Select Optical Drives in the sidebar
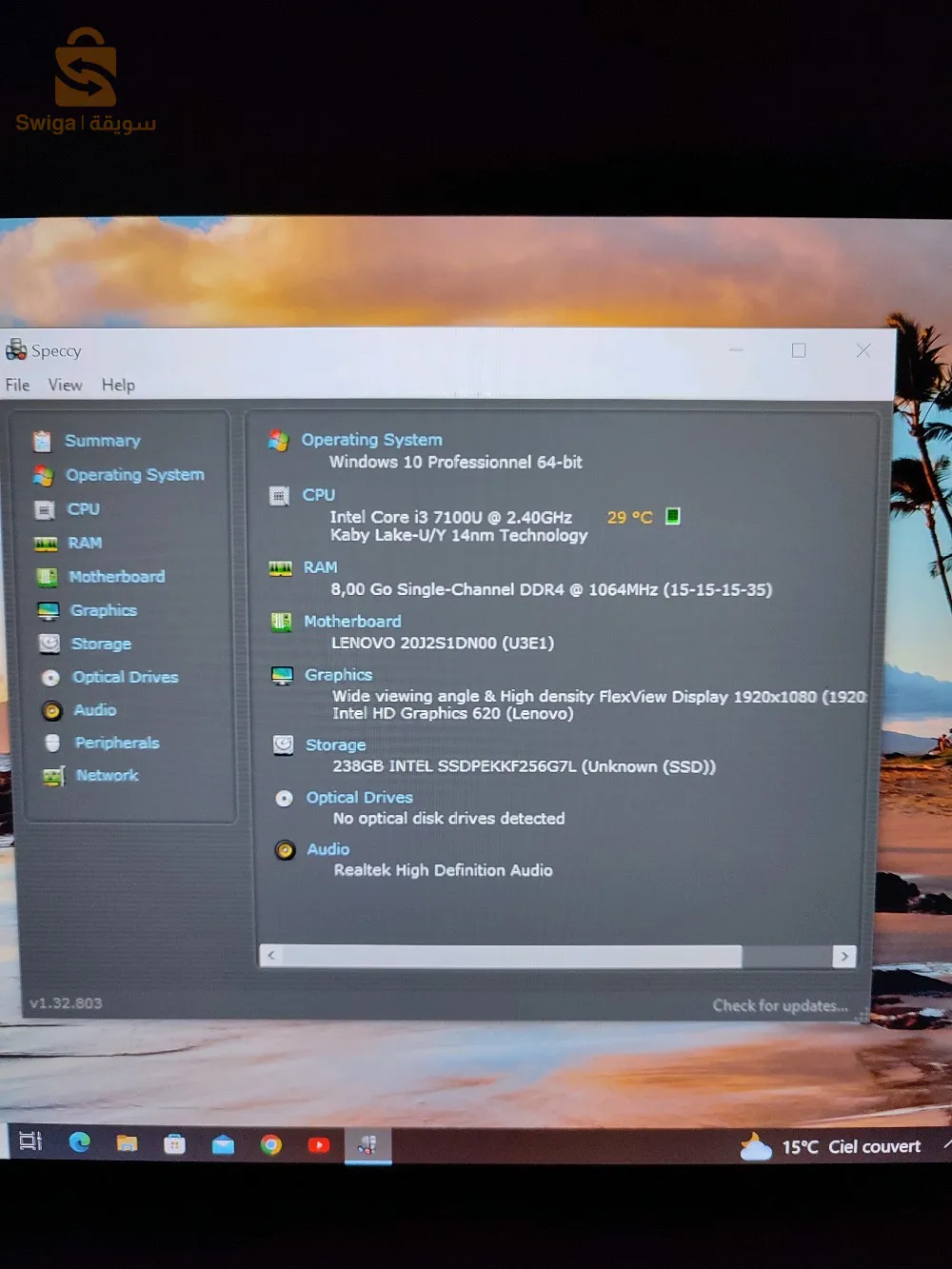This screenshot has height=1269, width=952. [125, 677]
